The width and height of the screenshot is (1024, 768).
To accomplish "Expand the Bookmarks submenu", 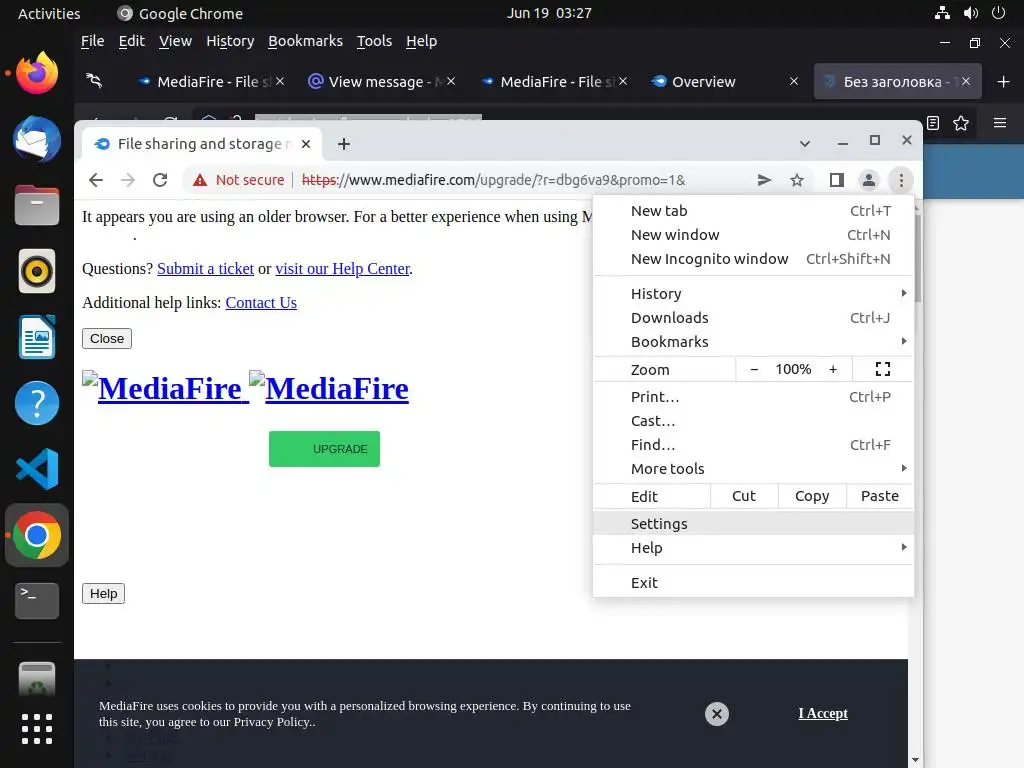I will point(753,342).
